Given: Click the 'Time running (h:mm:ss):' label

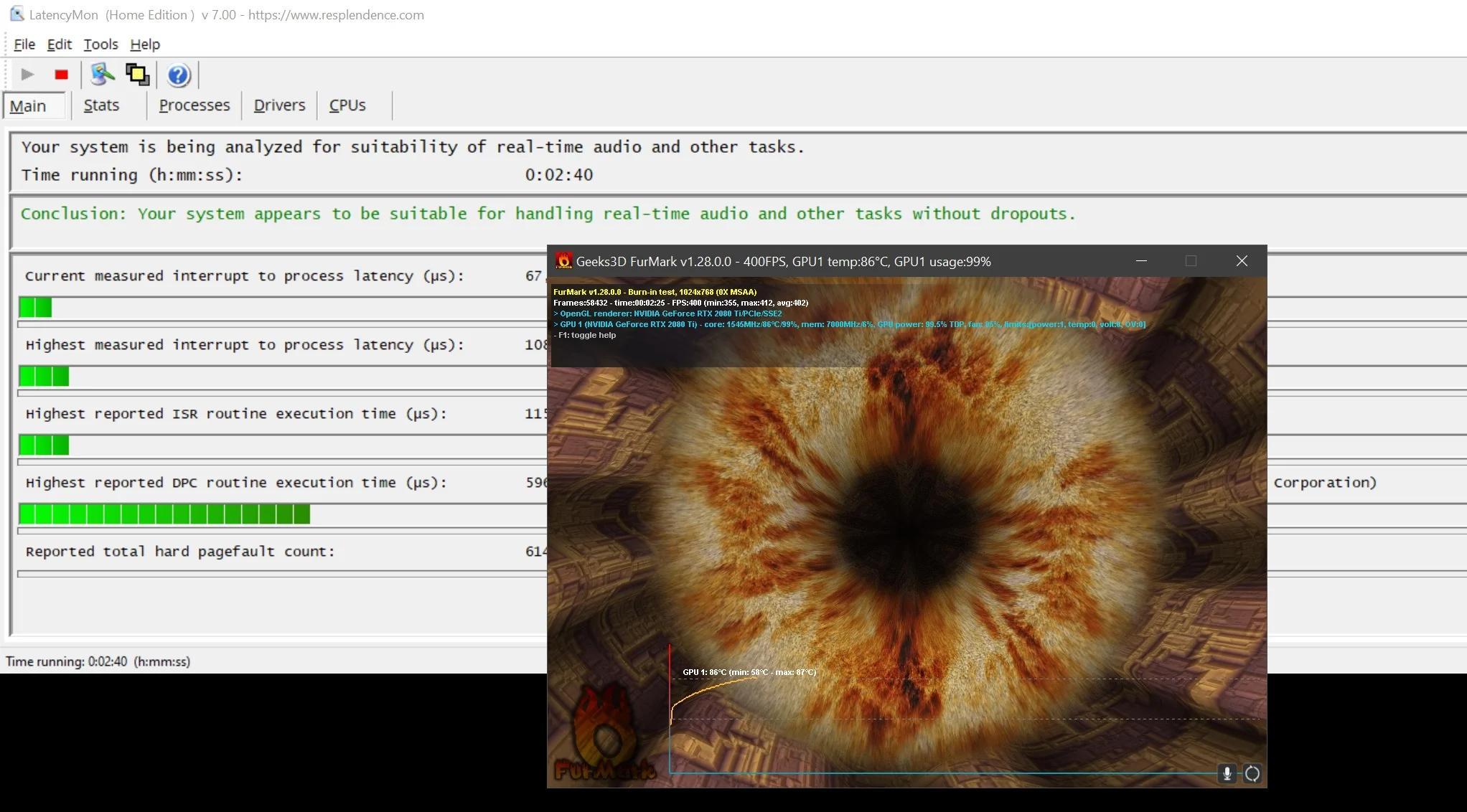Looking at the screenshot, I should tap(132, 175).
